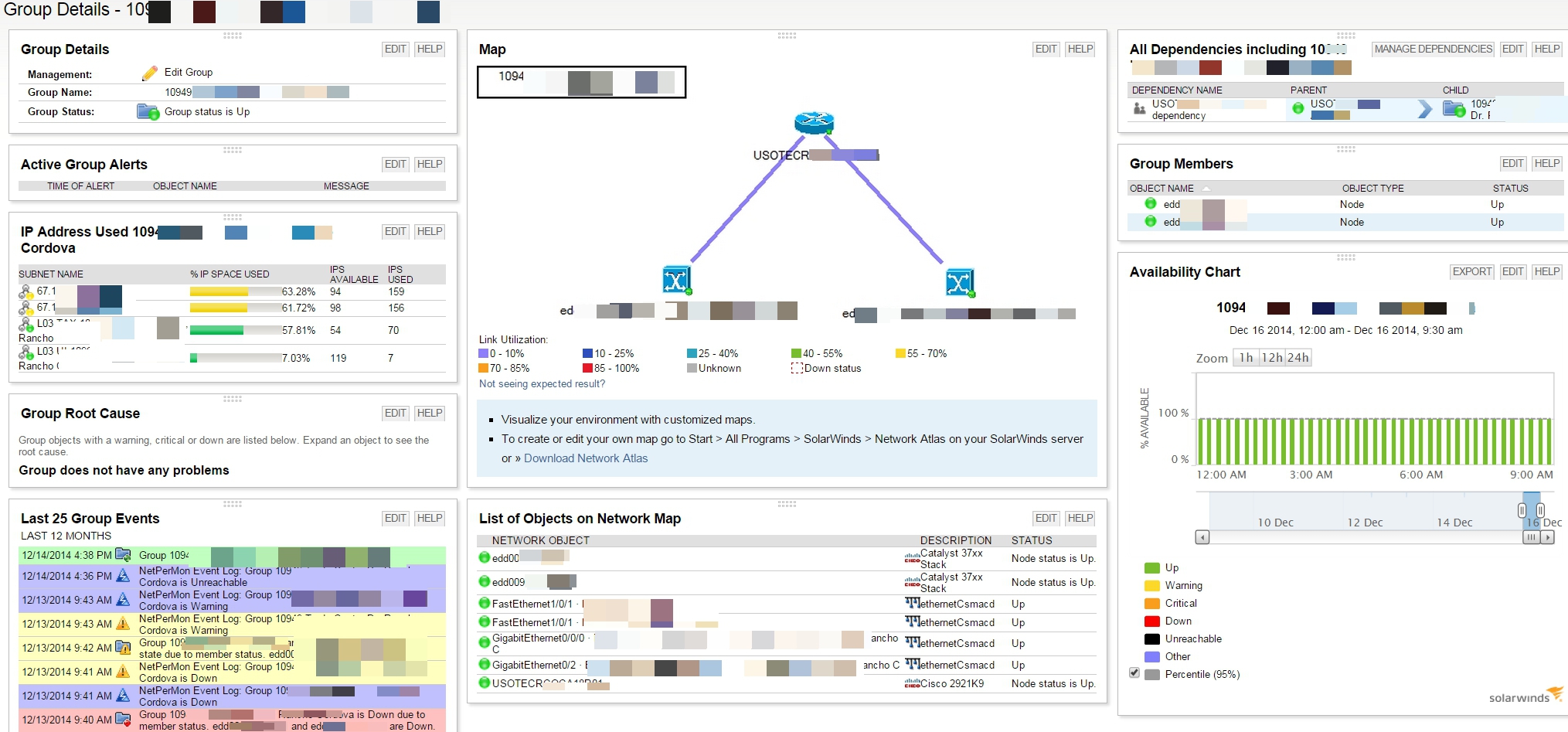Click the dependency arrow icon between parent and child
1568x732 pixels.
tap(1424, 109)
